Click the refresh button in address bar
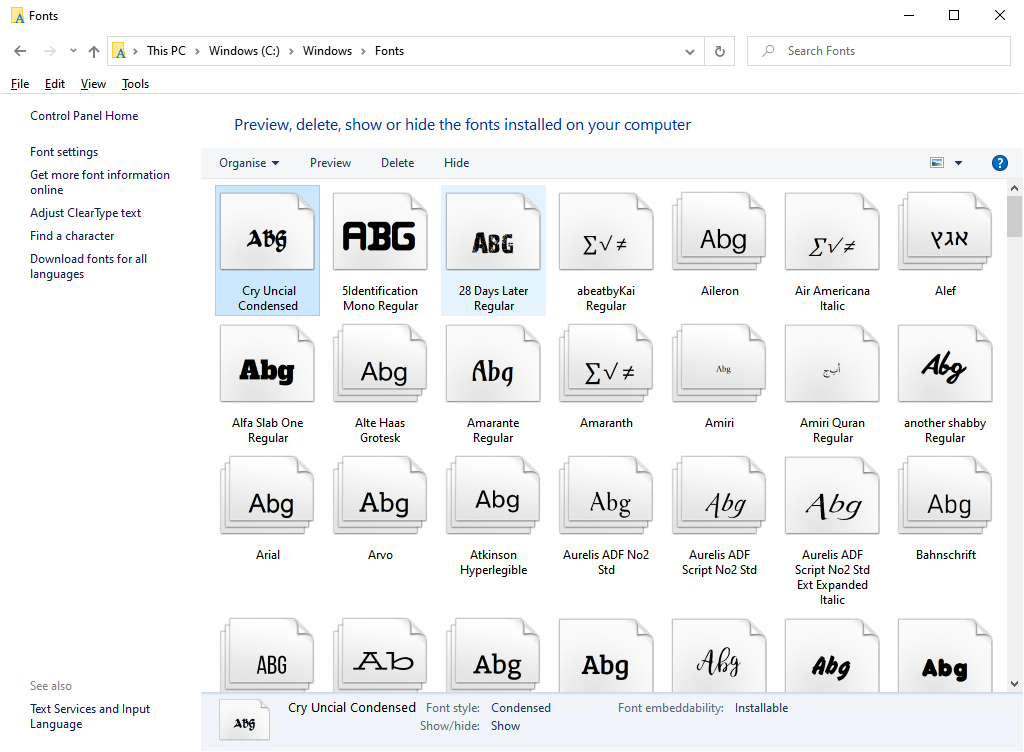 720,51
